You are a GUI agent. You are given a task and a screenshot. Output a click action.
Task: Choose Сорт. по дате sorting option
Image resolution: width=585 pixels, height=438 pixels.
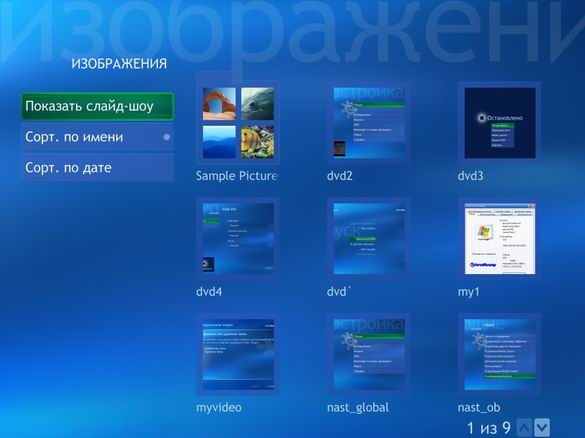click(x=98, y=168)
